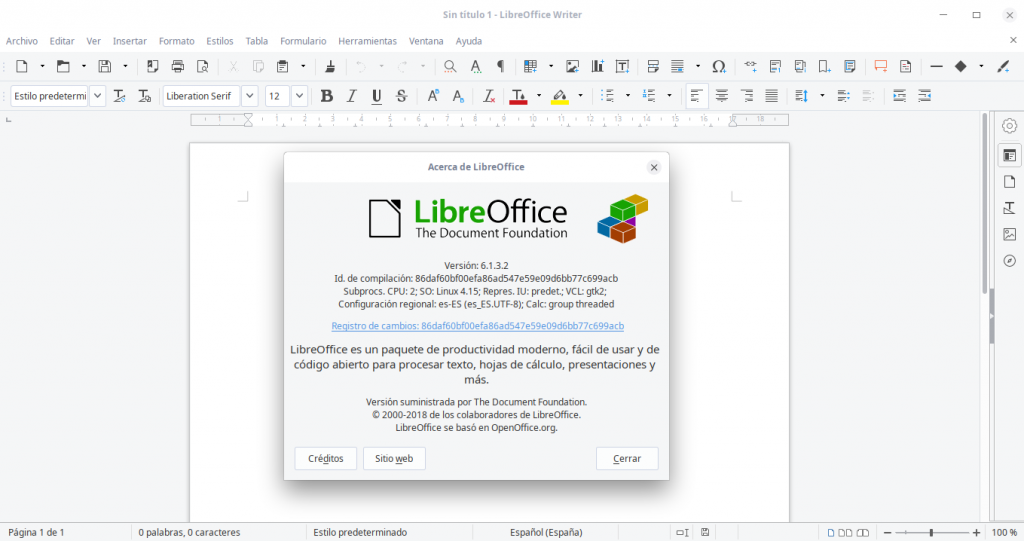
Task: Click the Cerrar button in dialog
Action: coord(627,459)
